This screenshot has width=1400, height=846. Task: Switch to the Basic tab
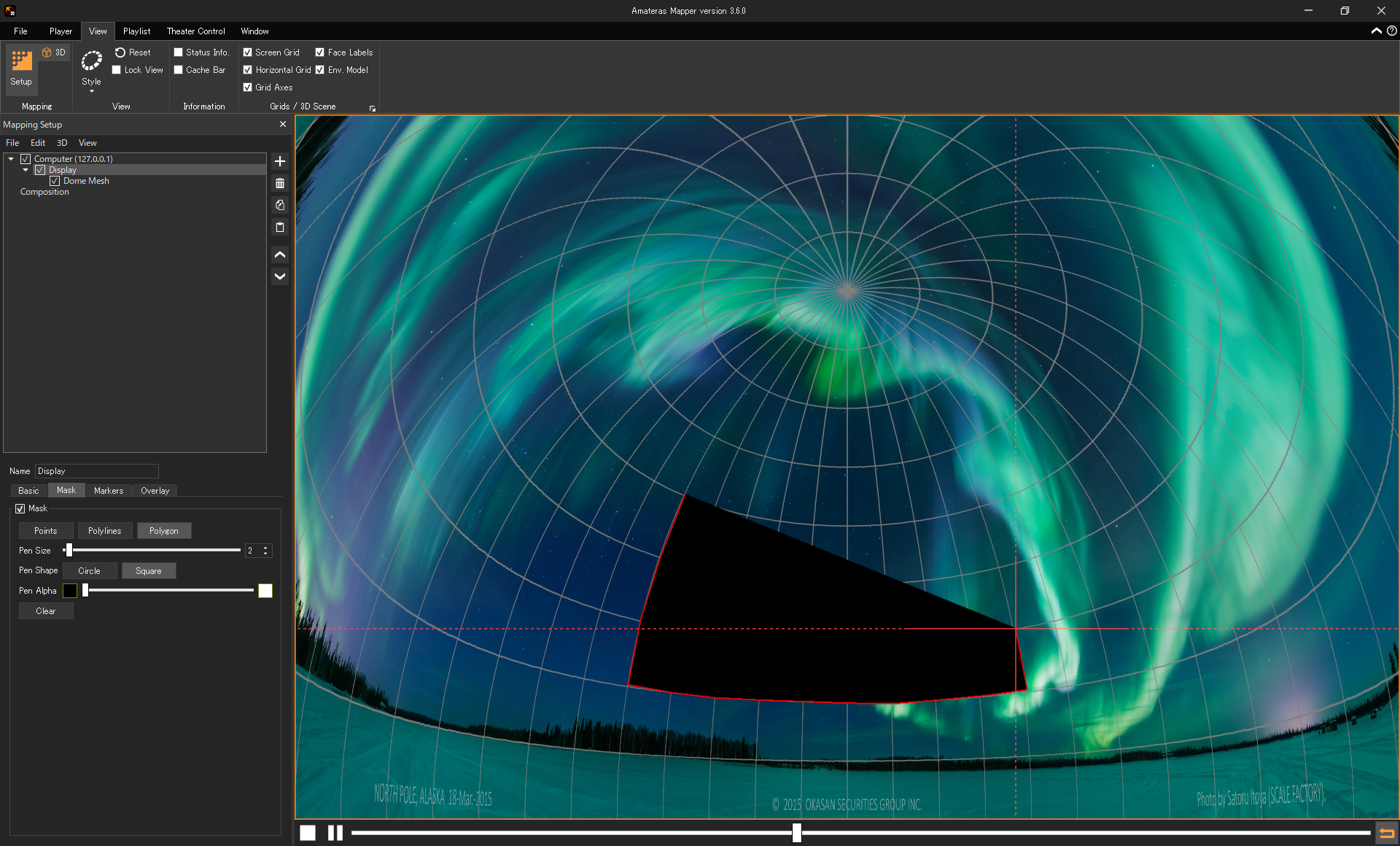[x=28, y=491]
